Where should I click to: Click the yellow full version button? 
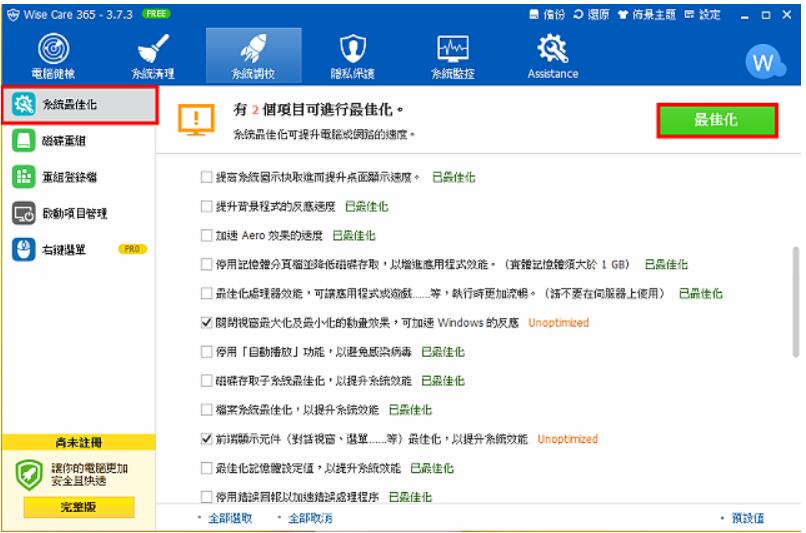click(79, 507)
